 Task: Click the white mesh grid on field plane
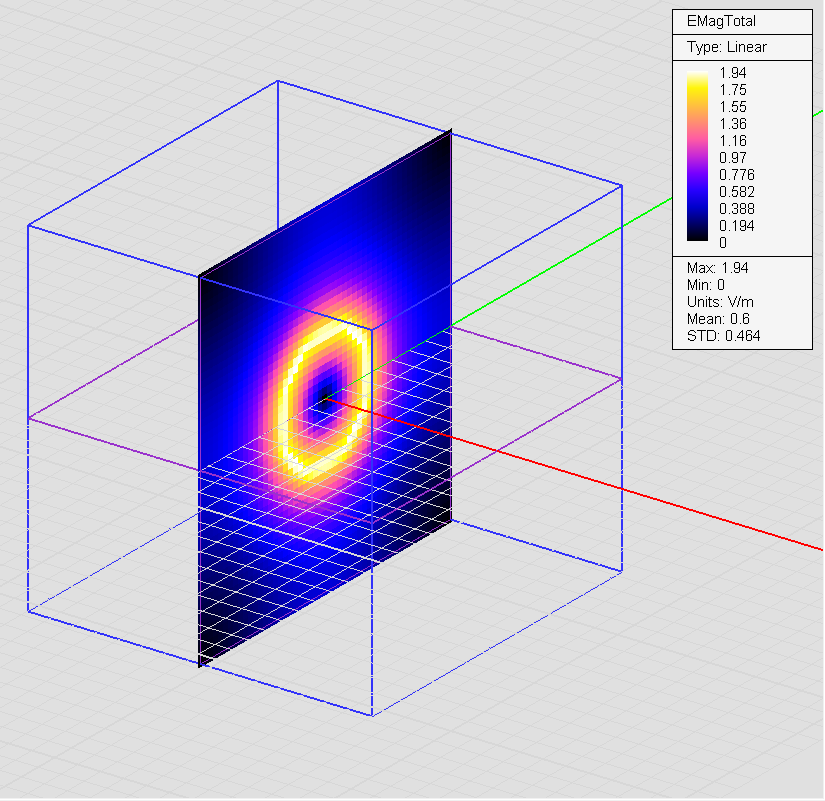pos(300,560)
